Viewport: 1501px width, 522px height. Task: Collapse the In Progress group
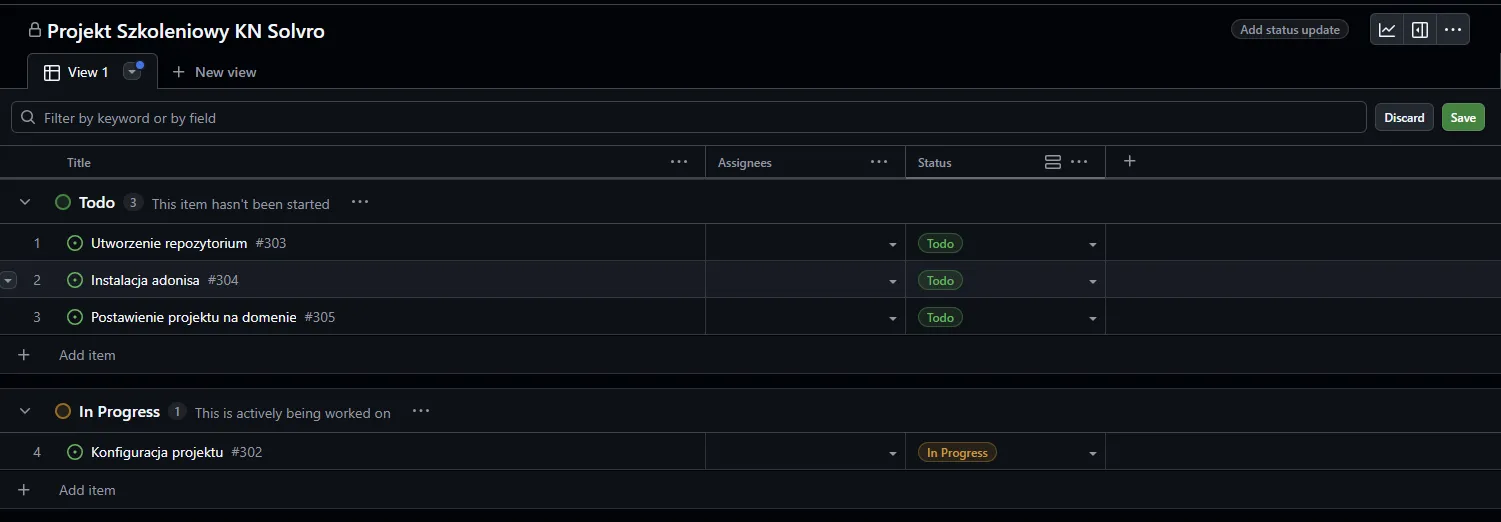tap(25, 412)
